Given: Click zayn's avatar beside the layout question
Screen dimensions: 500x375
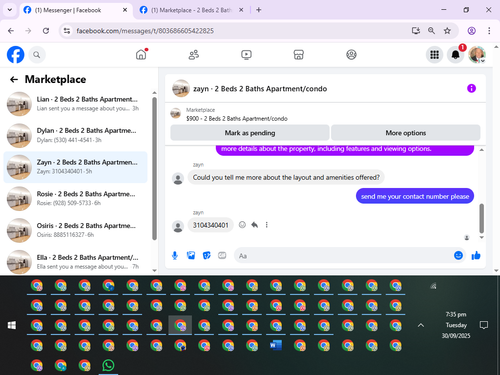Looking at the screenshot, I should click(x=178, y=179).
